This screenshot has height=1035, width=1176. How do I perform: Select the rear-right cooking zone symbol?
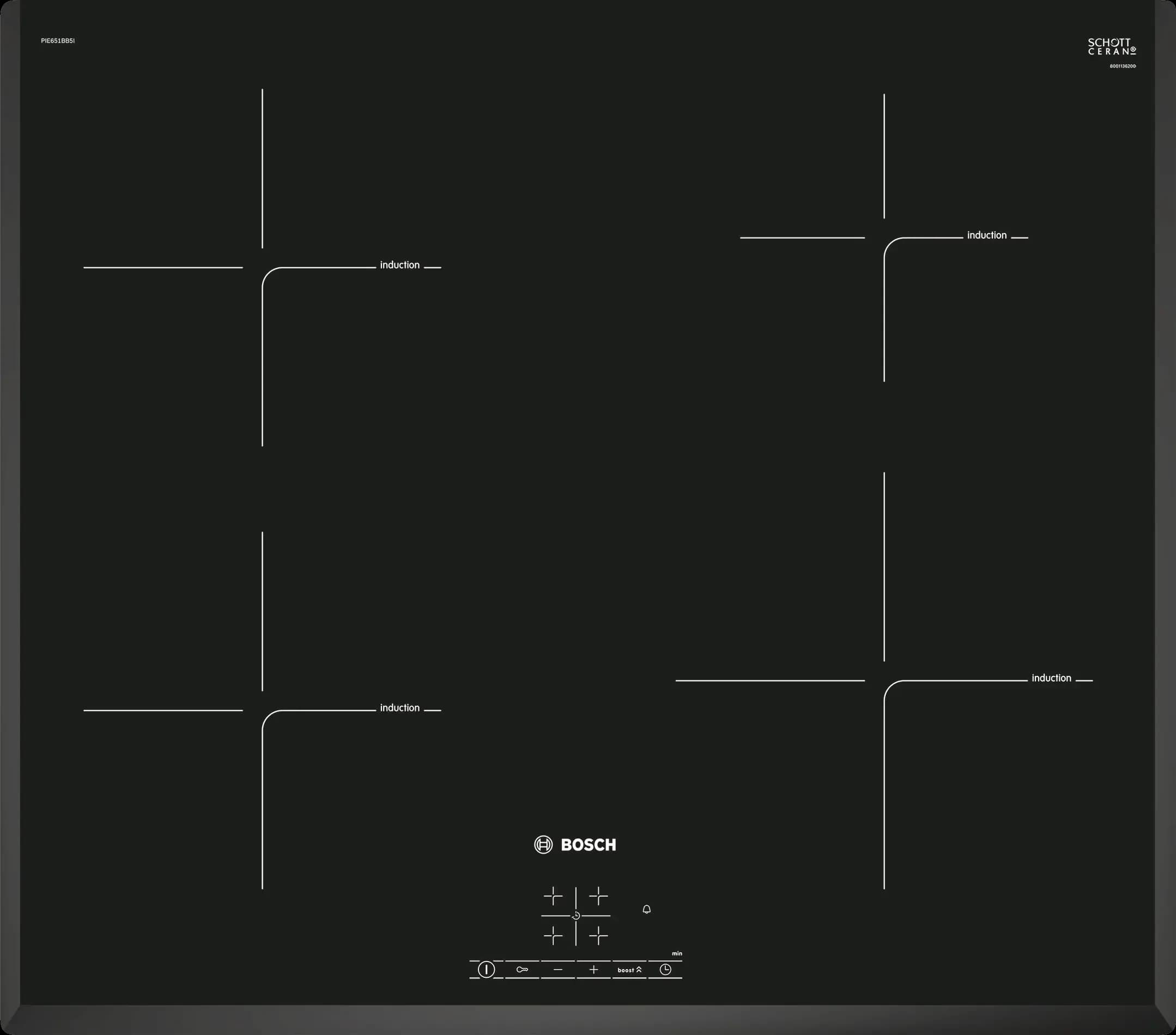coord(598,896)
